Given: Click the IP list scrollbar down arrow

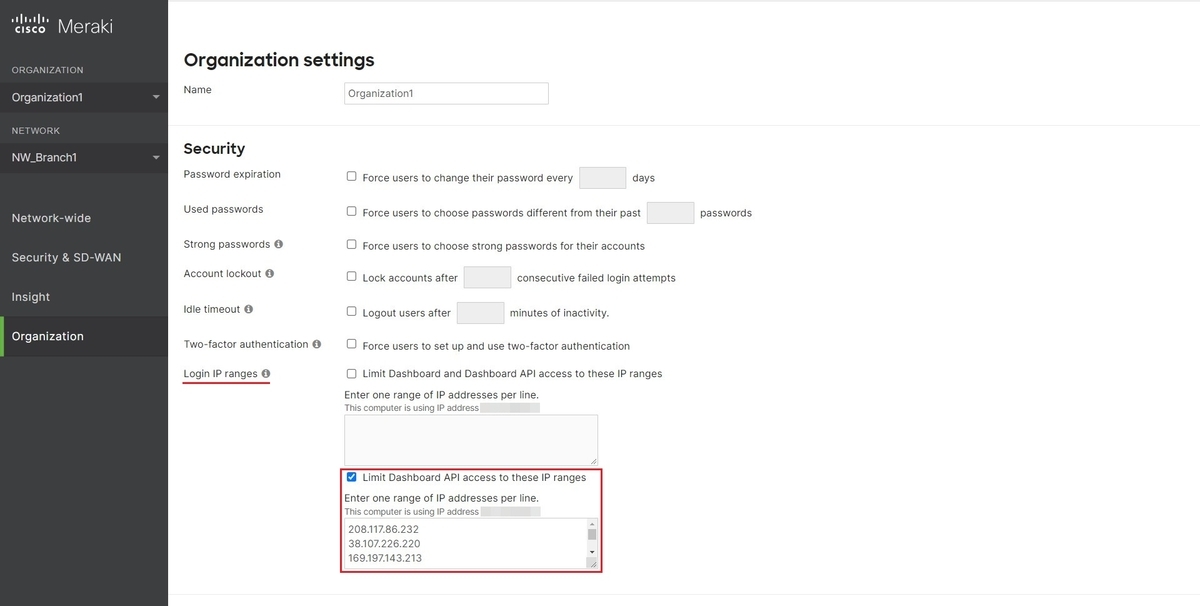Looking at the screenshot, I should click(592, 552).
